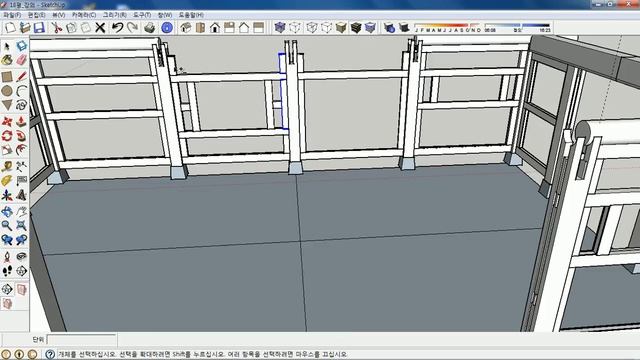Screen dimensions: 640x360
Task: Save the model with floppy disk icon
Action: (39, 28)
